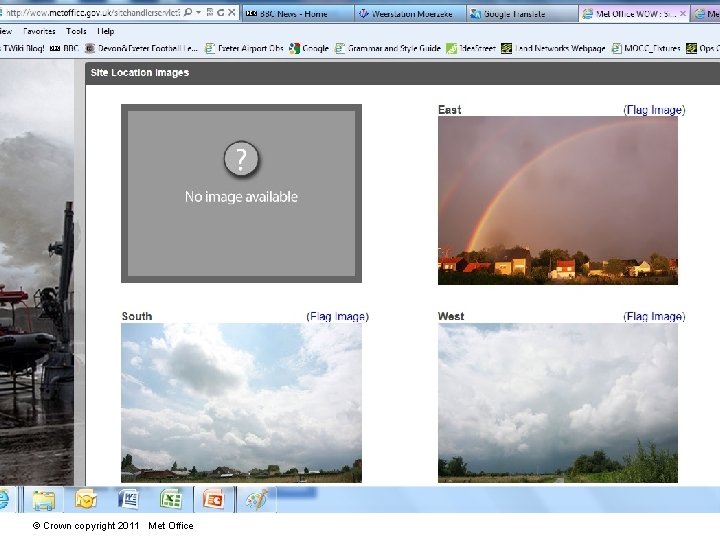Click the Weerstation Moerzeke tab favicon
Viewport: 720px width, 540px height.
(363, 14)
